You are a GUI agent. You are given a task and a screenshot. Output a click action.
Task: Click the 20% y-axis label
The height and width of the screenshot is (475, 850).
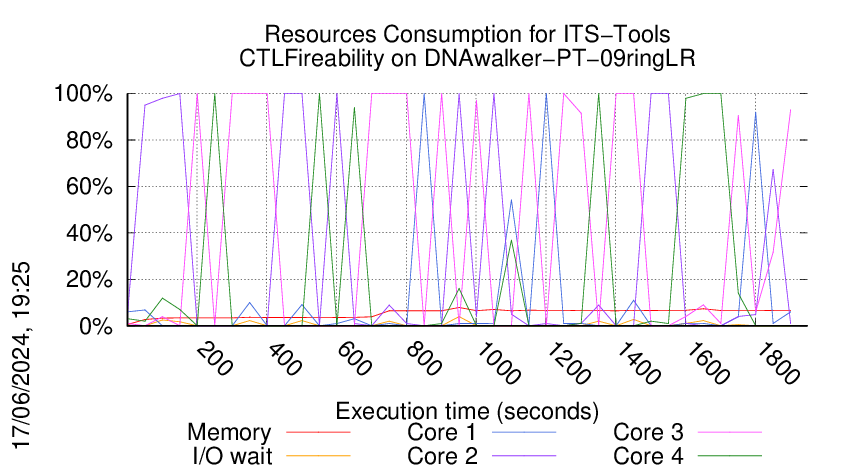coord(89,280)
